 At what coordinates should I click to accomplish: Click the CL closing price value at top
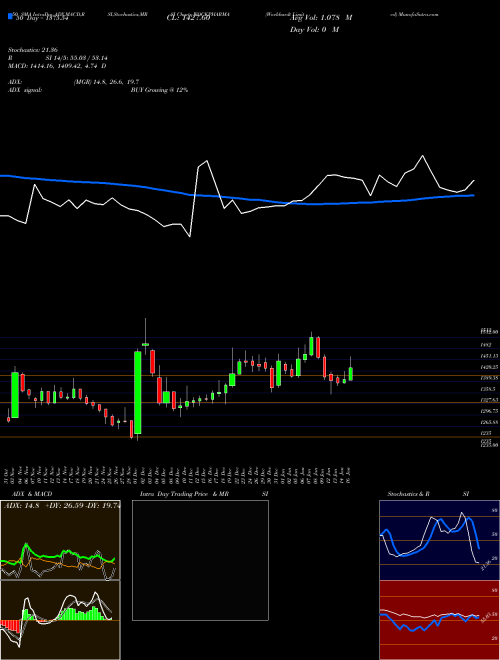click(188, 18)
